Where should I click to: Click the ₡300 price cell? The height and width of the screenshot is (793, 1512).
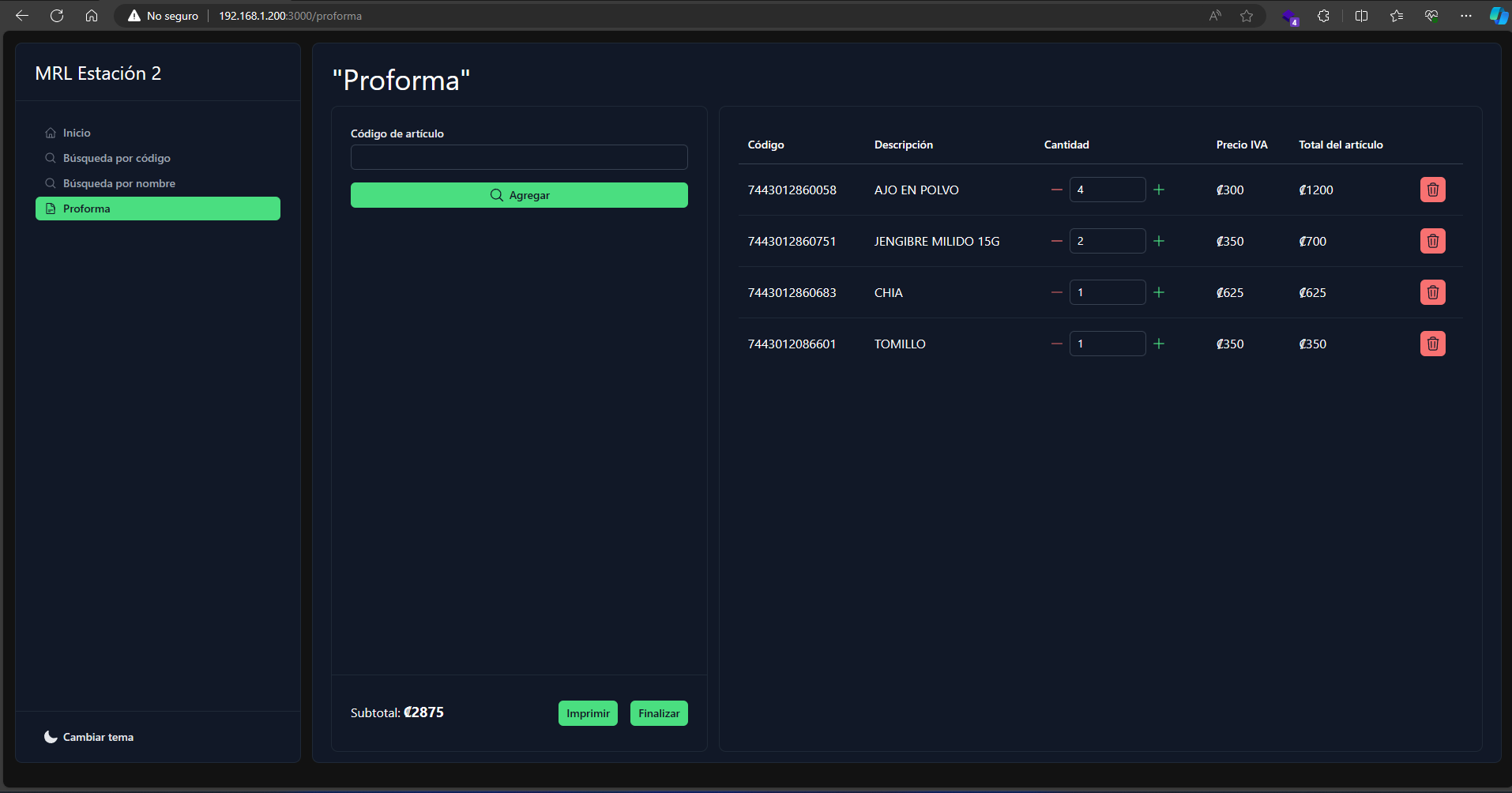(x=1230, y=190)
